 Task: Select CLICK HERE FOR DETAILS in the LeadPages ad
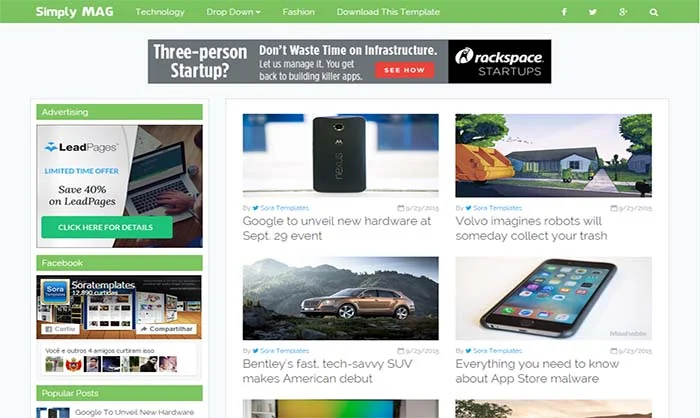pos(107,227)
